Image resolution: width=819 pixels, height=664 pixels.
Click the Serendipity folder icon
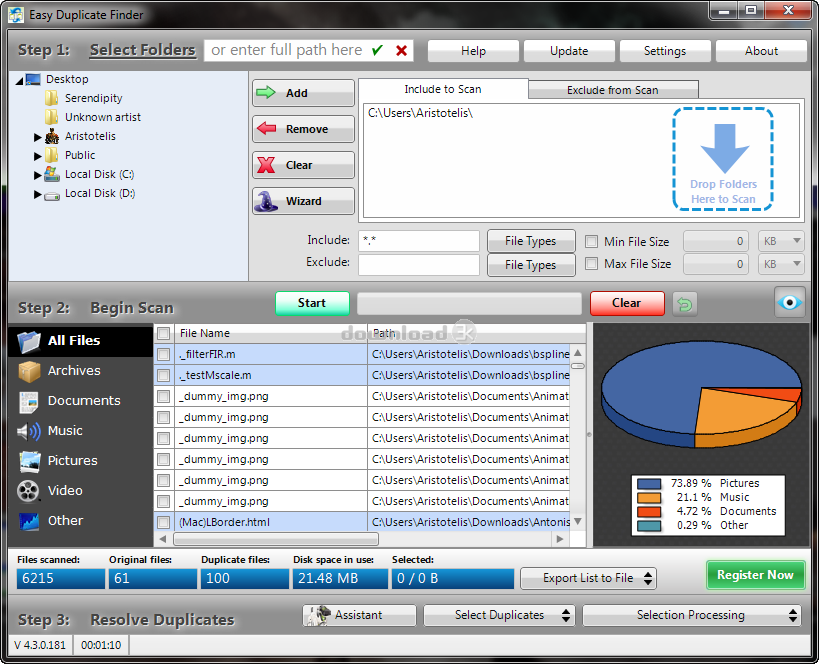click(51, 98)
